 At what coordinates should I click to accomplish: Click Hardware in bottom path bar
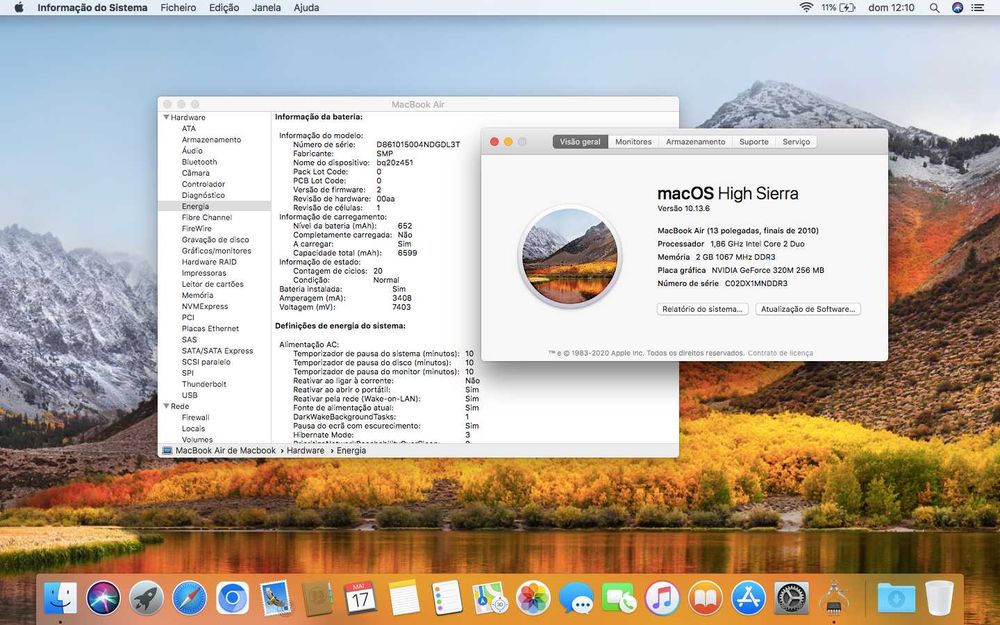tap(305, 450)
